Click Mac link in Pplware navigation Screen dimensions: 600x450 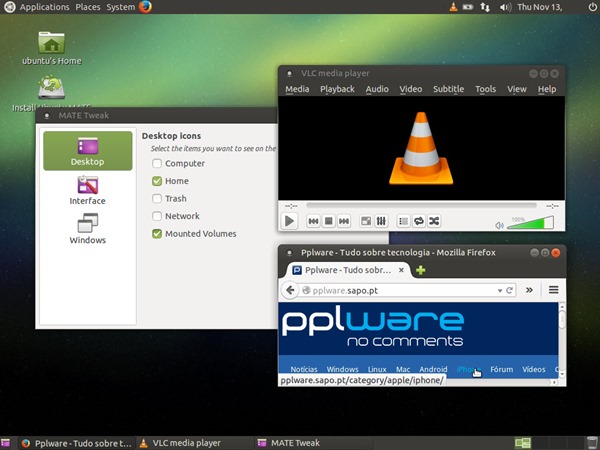coord(403,369)
